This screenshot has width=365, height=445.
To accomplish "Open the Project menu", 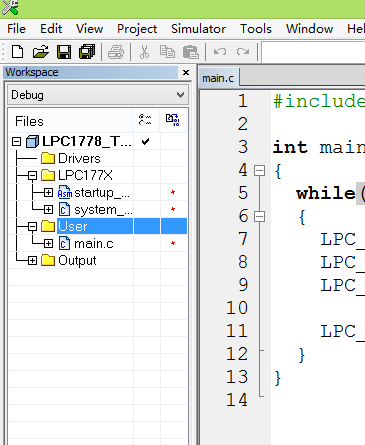I will (x=137, y=29).
